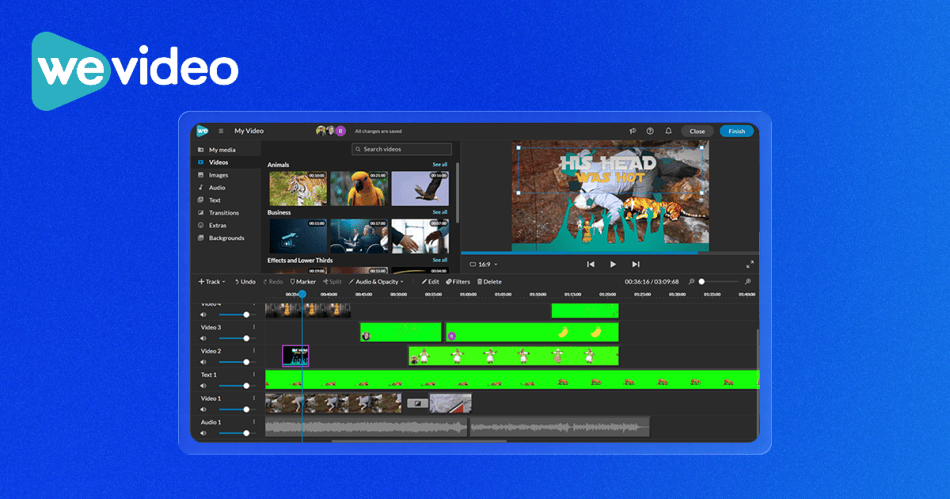This screenshot has height=499, width=950.
Task: Expand the preview to fullscreen
Action: tap(750, 265)
